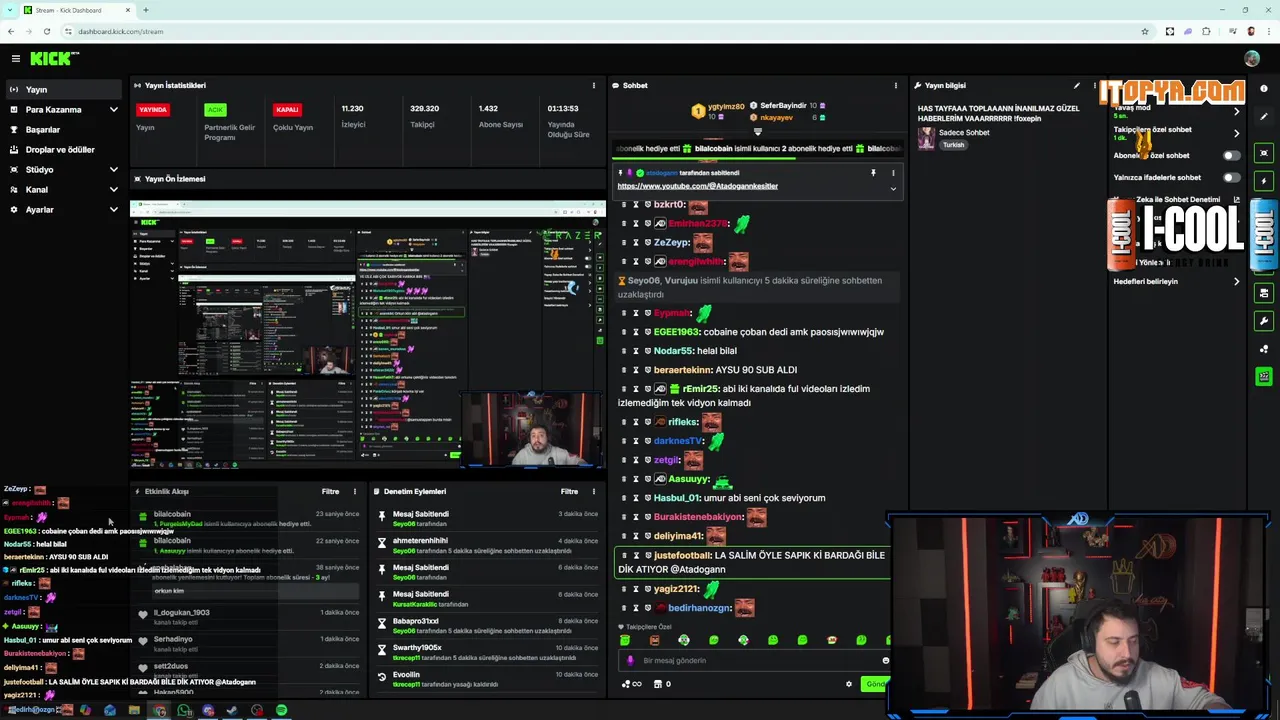Click the lightning bolt icon in right toolbar

pyautogui.click(x=1264, y=181)
